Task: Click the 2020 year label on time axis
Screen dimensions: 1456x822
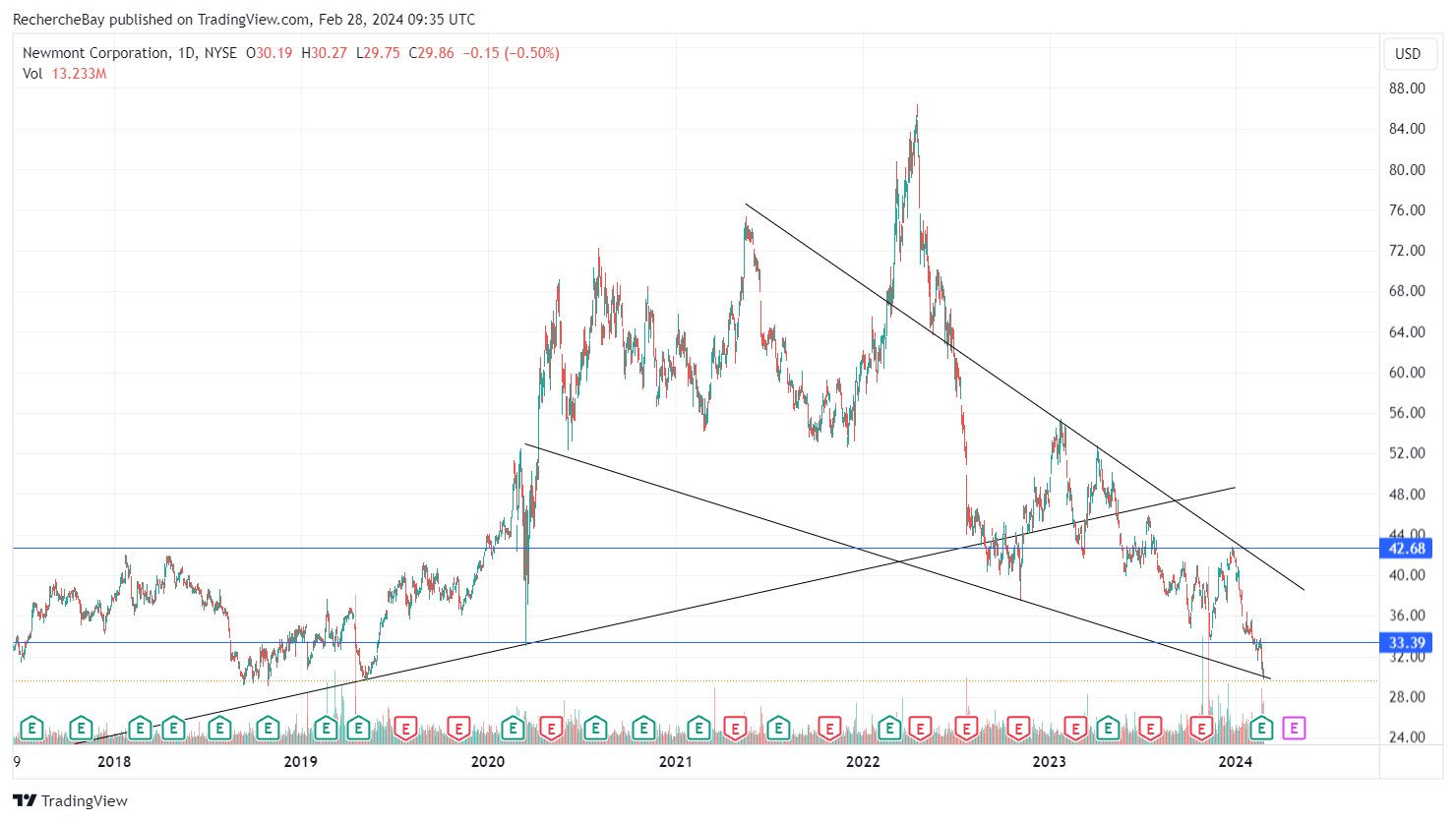Action: point(488,761)
